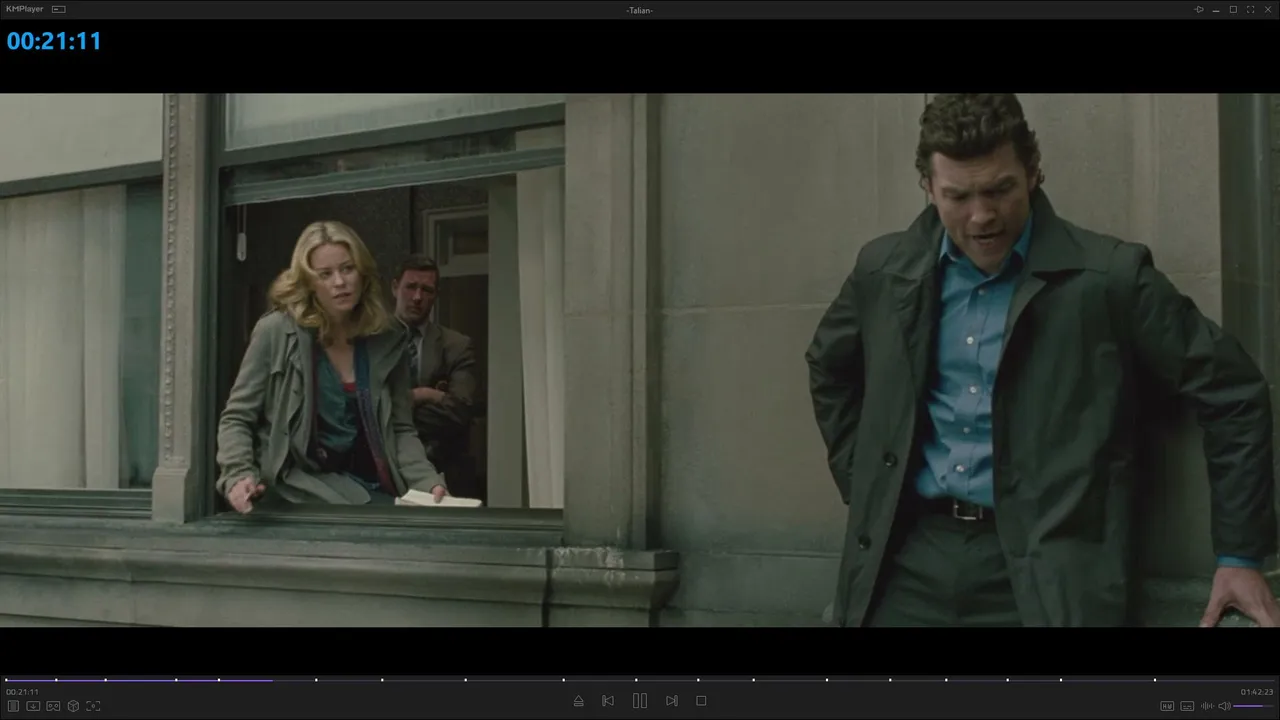
Task: Skip to the next track
Action: point(672,701)
